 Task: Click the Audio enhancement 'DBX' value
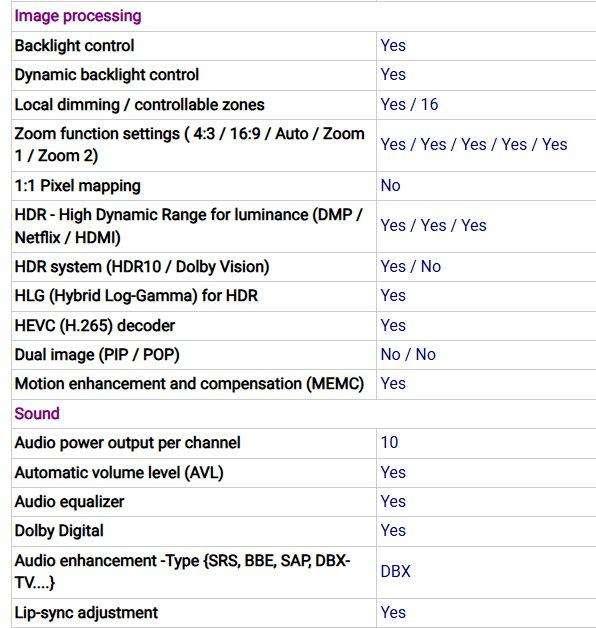395,572
